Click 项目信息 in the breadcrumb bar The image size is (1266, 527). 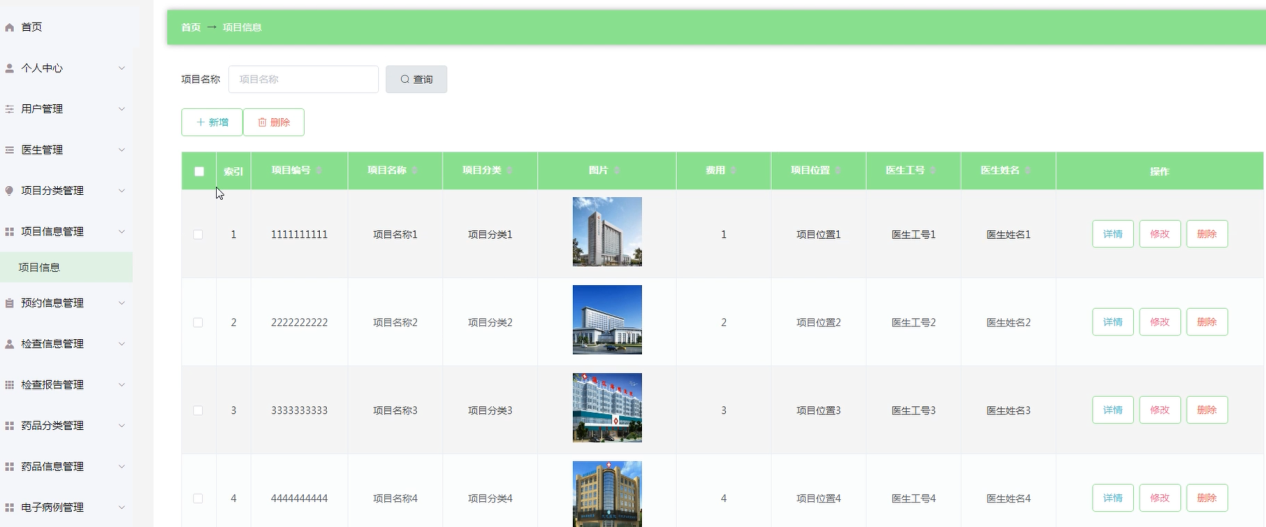pos(242,27)
